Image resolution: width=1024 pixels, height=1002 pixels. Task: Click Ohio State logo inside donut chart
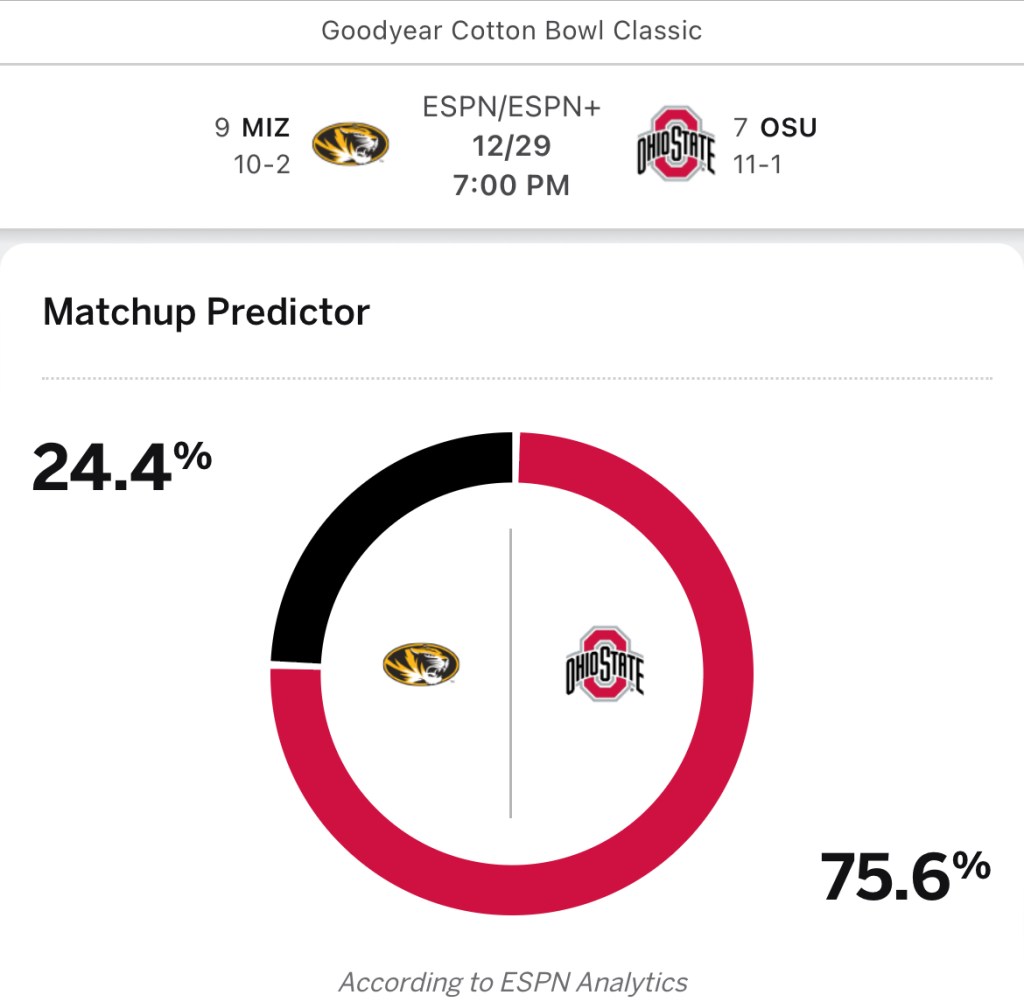tap(604, 663)
